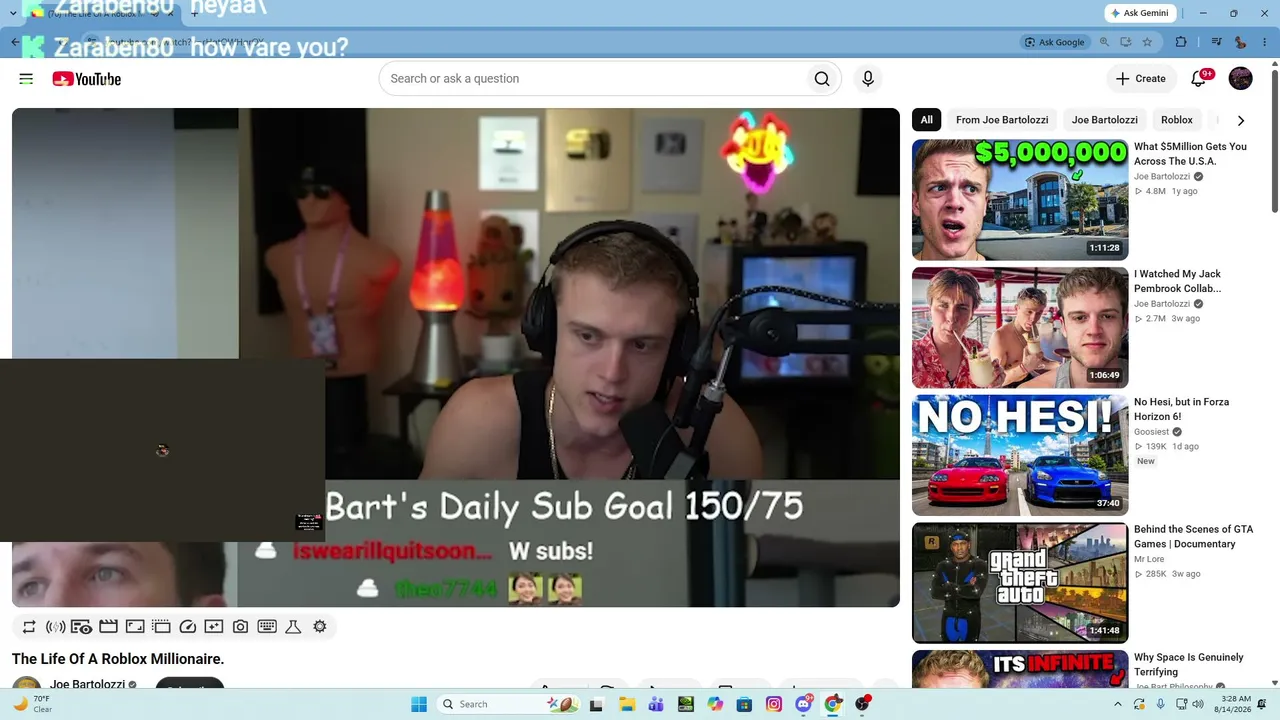Toggle the loop button under the video
The image size is (1280, 720).
click(29, 627)
